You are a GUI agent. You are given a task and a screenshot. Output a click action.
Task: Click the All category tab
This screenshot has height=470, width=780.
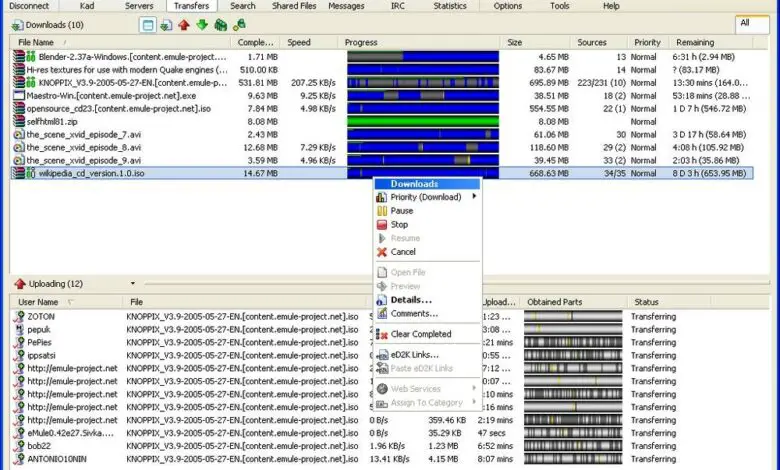[x=749, y=22]
